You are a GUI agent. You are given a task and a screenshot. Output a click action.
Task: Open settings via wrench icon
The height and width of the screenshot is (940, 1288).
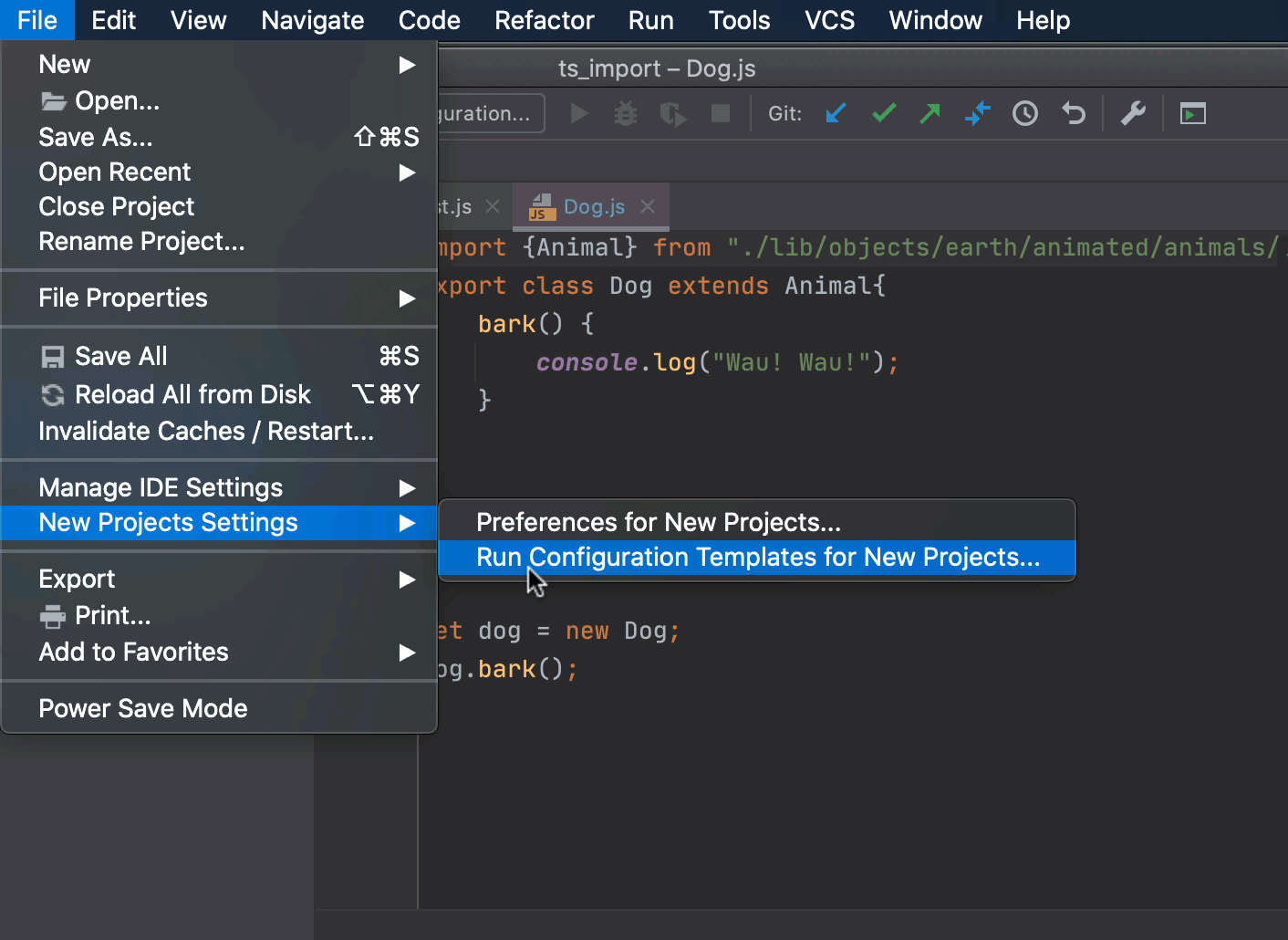click(x=1133, y=113)
